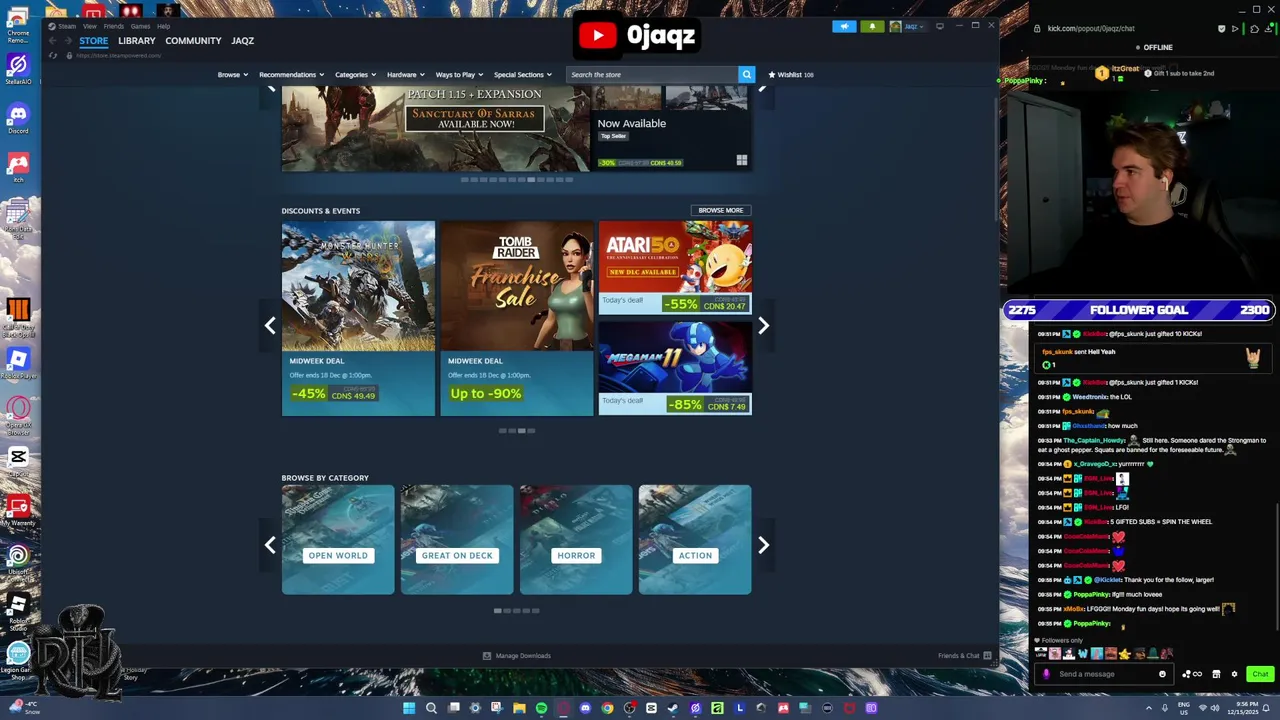Open the Kick chat shop icon
1280x720 pixels.
point(1216,674)
